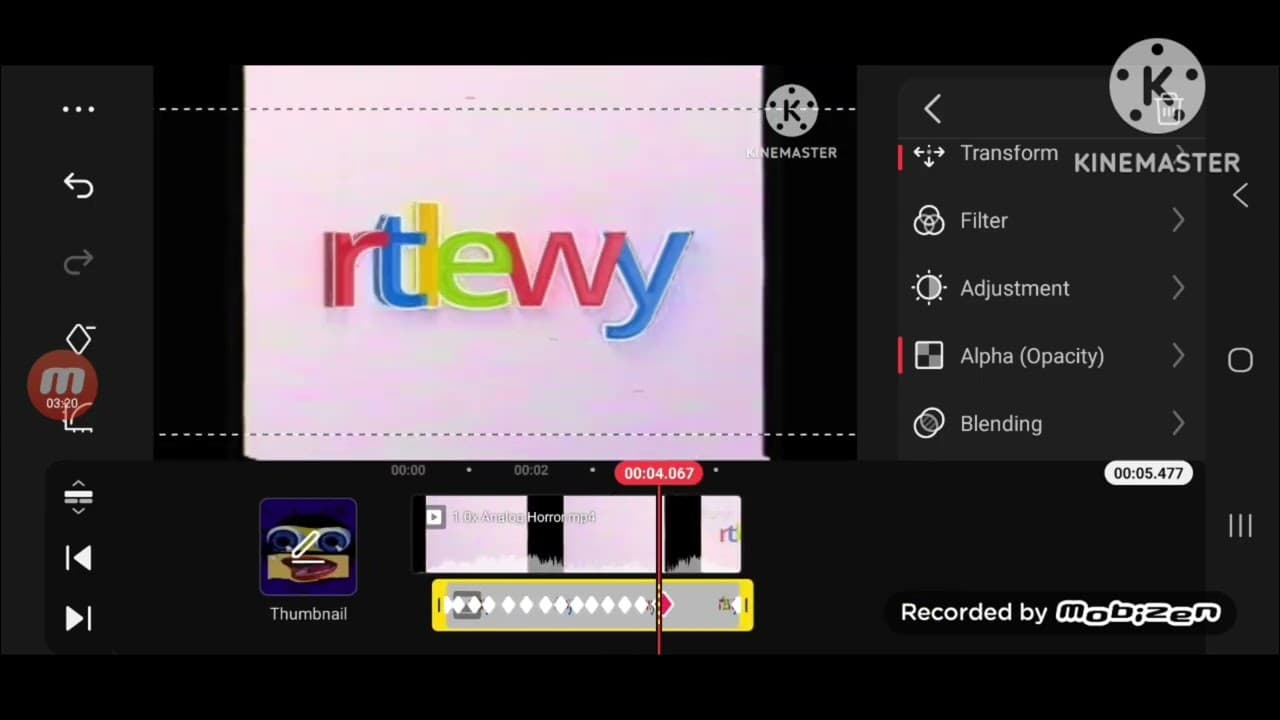Jump to the next clip end

(78, 619)
